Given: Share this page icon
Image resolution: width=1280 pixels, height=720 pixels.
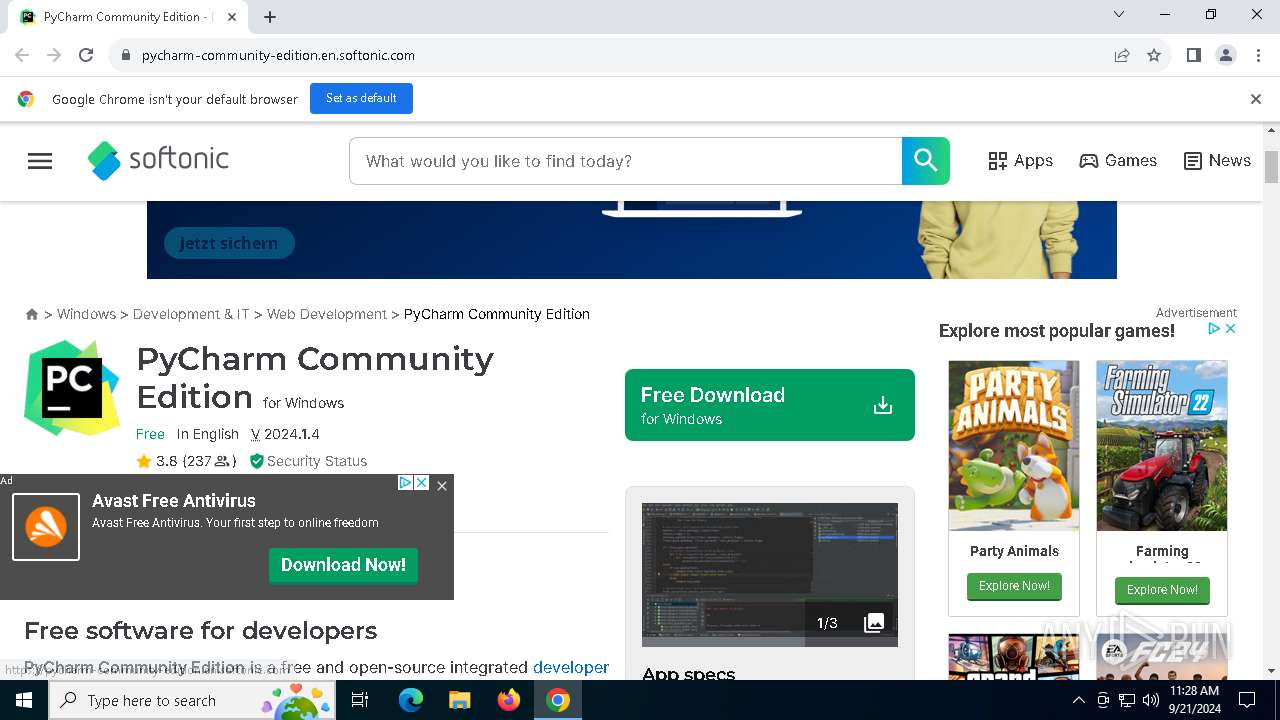Looking at the screenshot, I should (1122, 55).
